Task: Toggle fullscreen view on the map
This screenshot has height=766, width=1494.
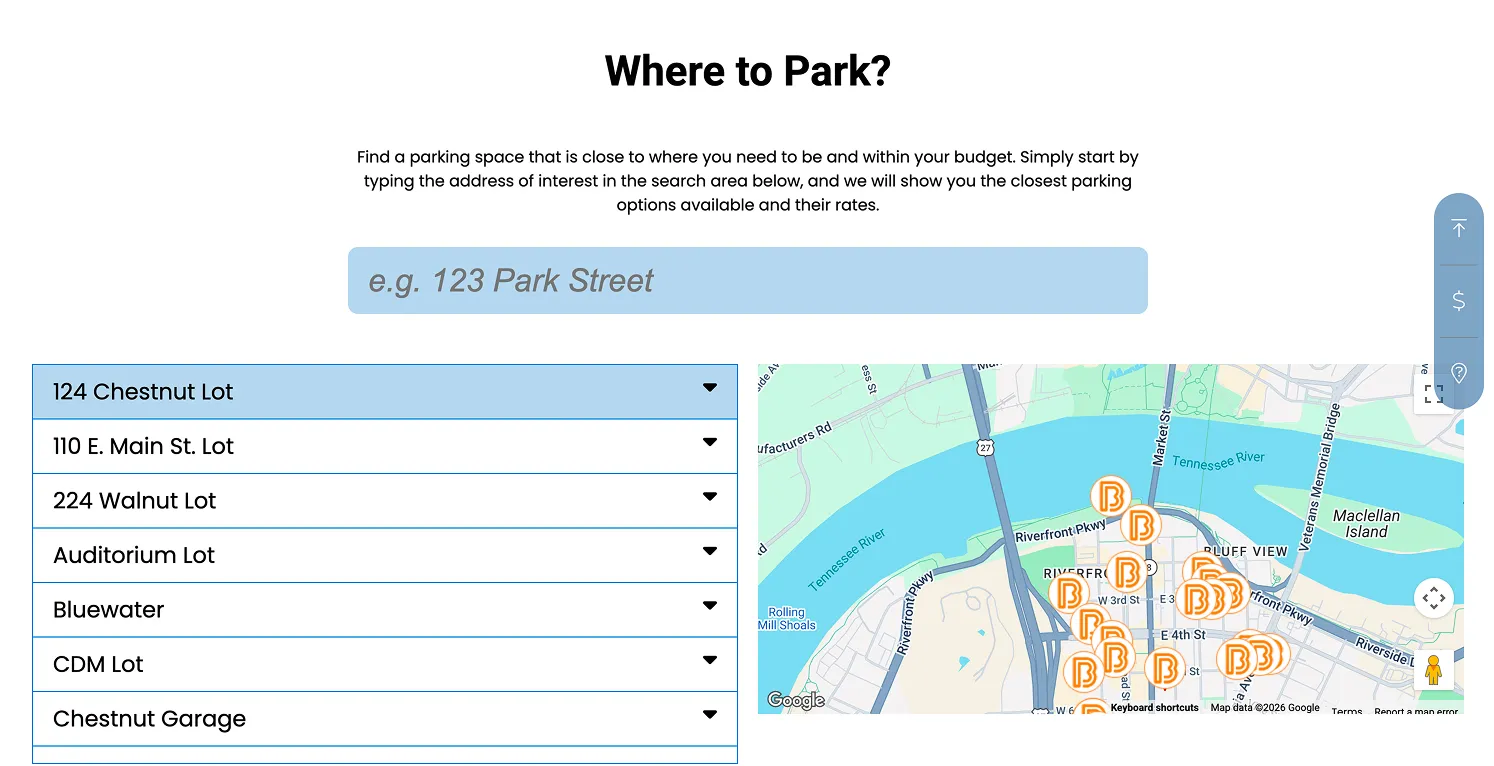Action: point(1432,395)
